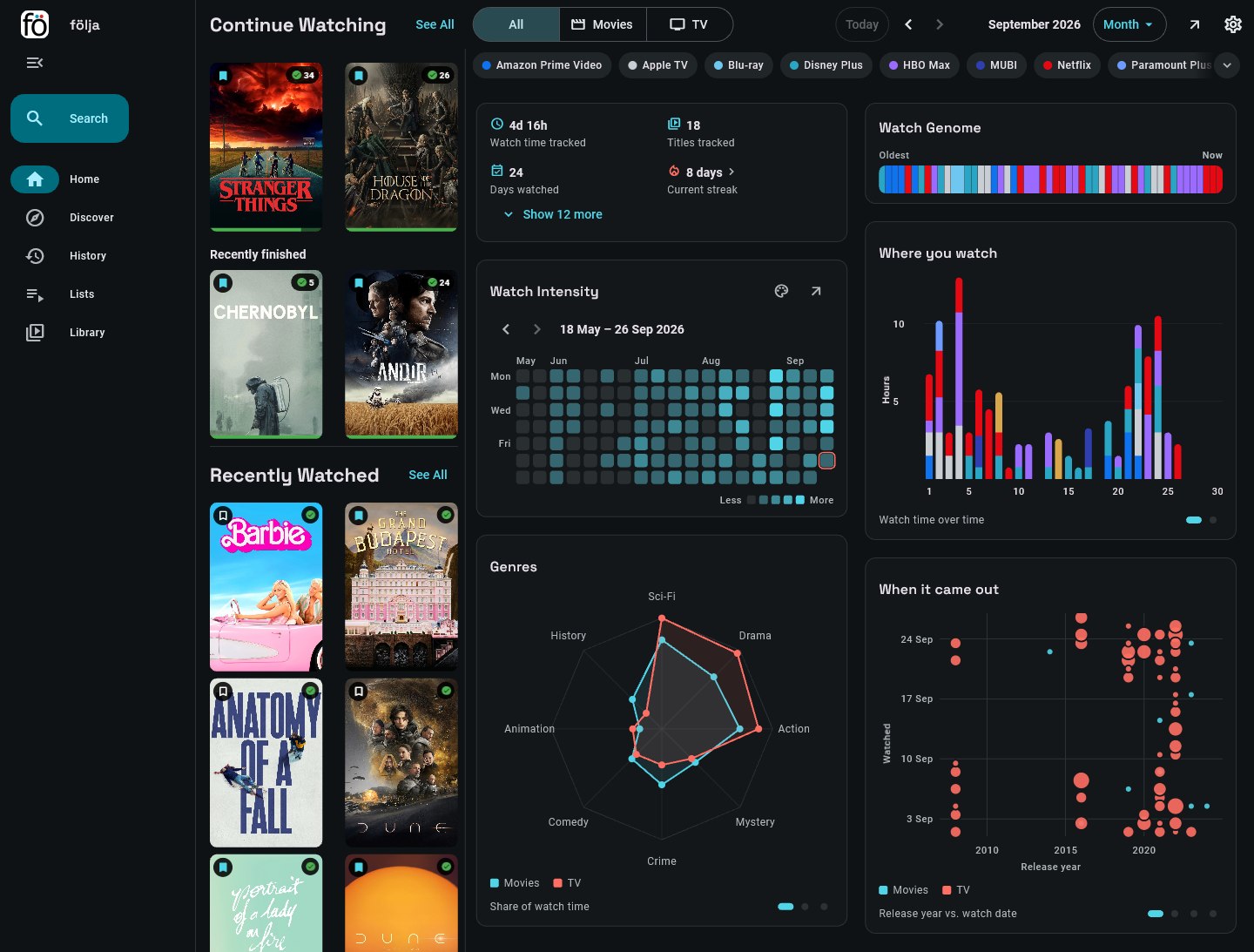This screenshot has height=952, width=1254.
Task: Open the Month period dropdown
Action: (1128, 24)
